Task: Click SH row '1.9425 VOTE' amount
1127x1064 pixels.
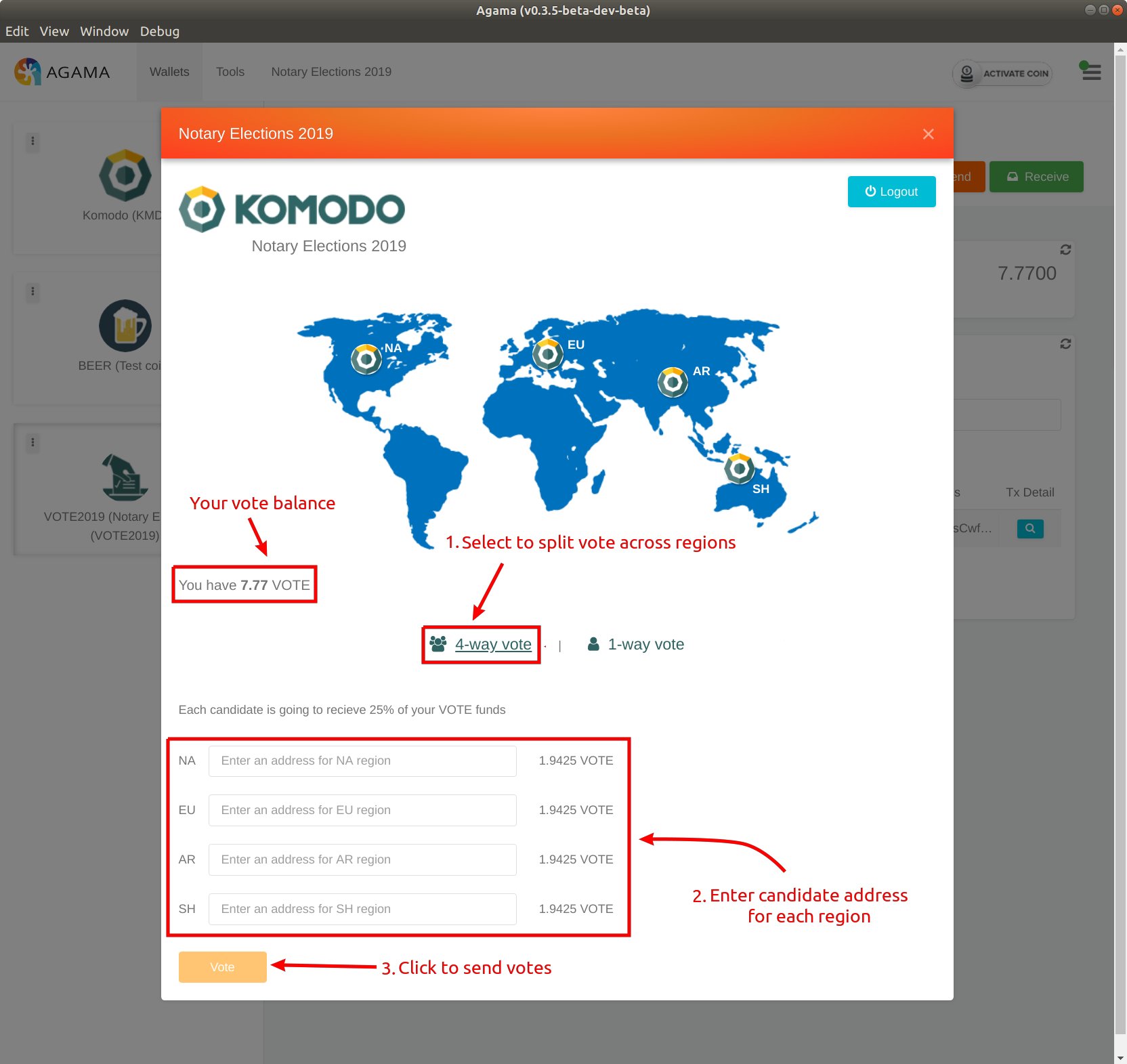Action: click(x=576, y=909)
